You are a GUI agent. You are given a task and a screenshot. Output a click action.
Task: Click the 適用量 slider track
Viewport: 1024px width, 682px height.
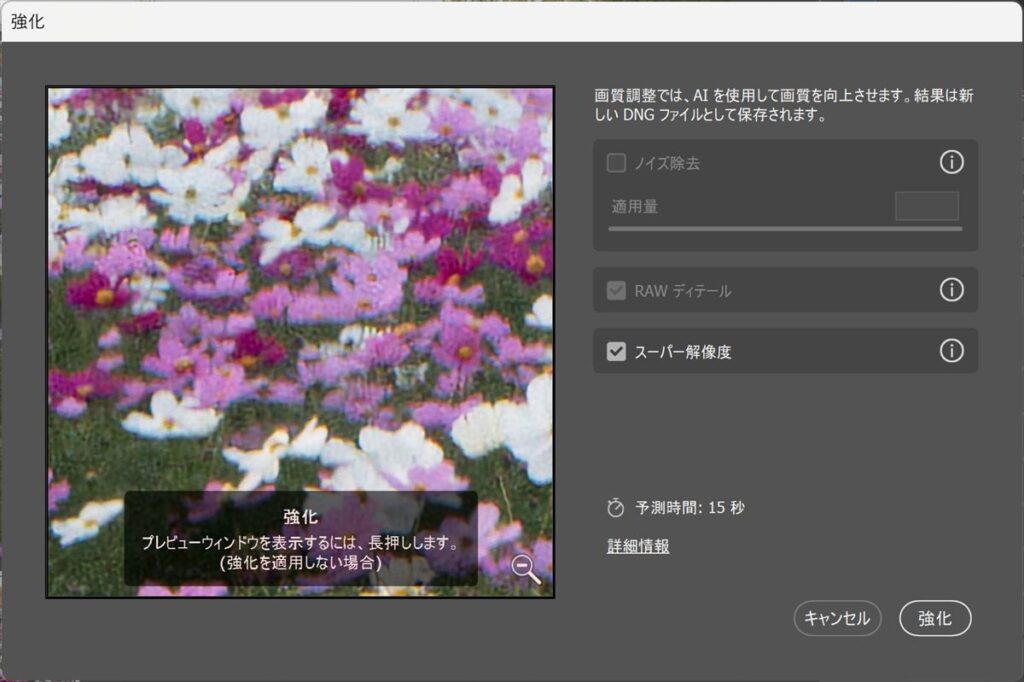point(785,229)
